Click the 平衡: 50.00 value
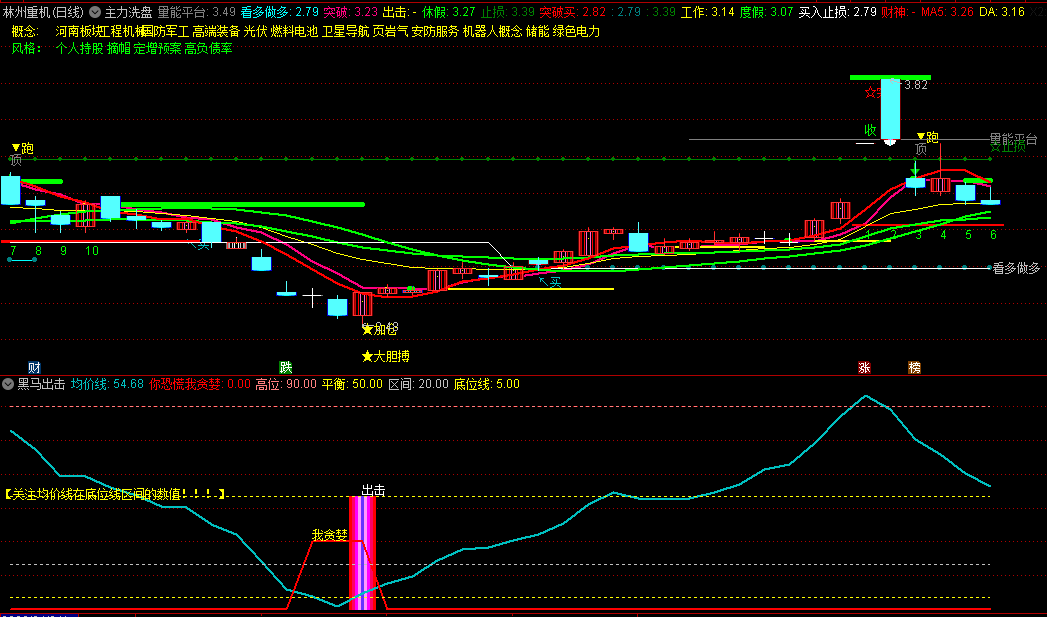The width and height of the screenshot is (1047, 617). pyautogui.click(x=352, y=384)
